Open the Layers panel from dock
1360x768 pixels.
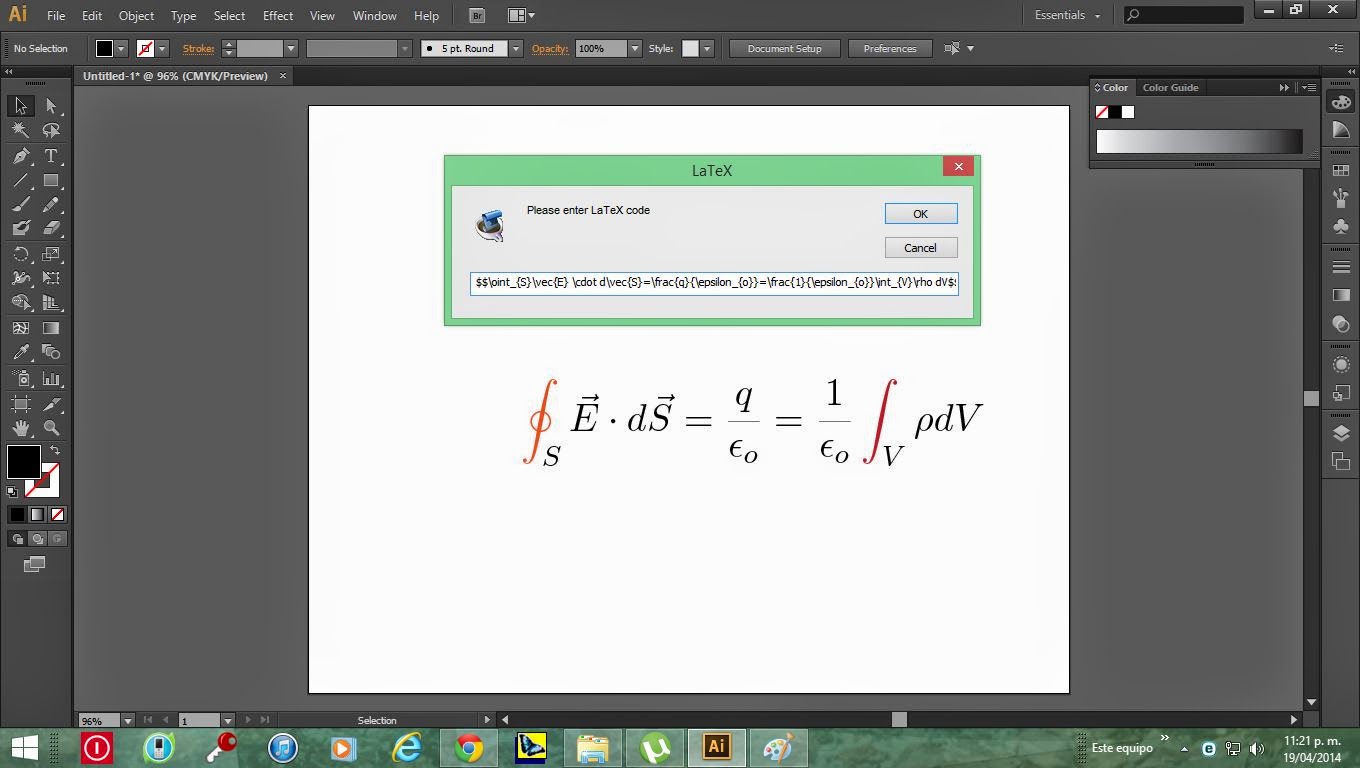click(1341, 433)
